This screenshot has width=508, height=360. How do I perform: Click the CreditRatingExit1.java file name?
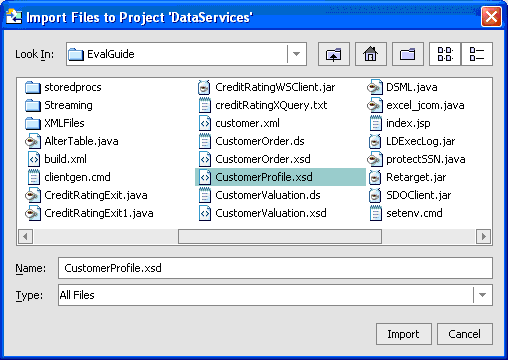tap(99, 213)
